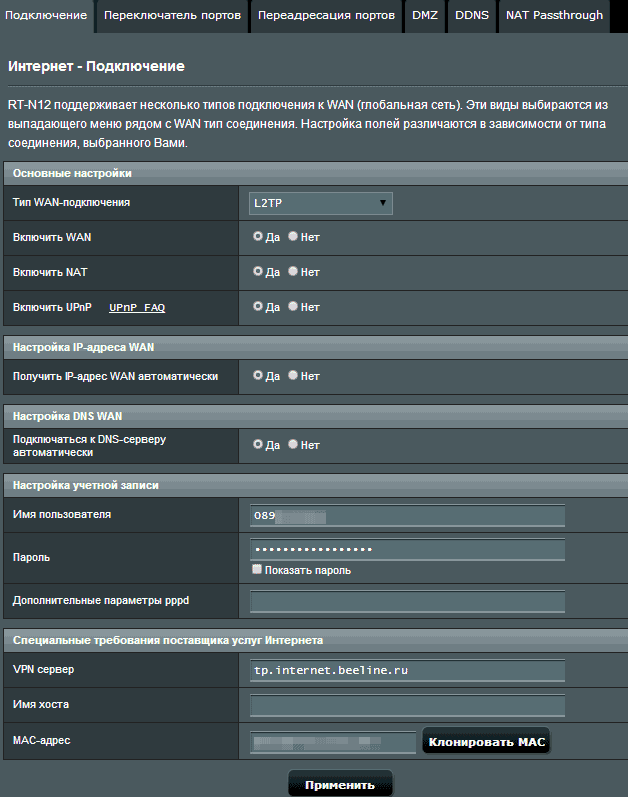Viewport: 628px width, 797px height.
Task: Click the Интернет - Подключение page title
Action: click(x=97, y=66)
